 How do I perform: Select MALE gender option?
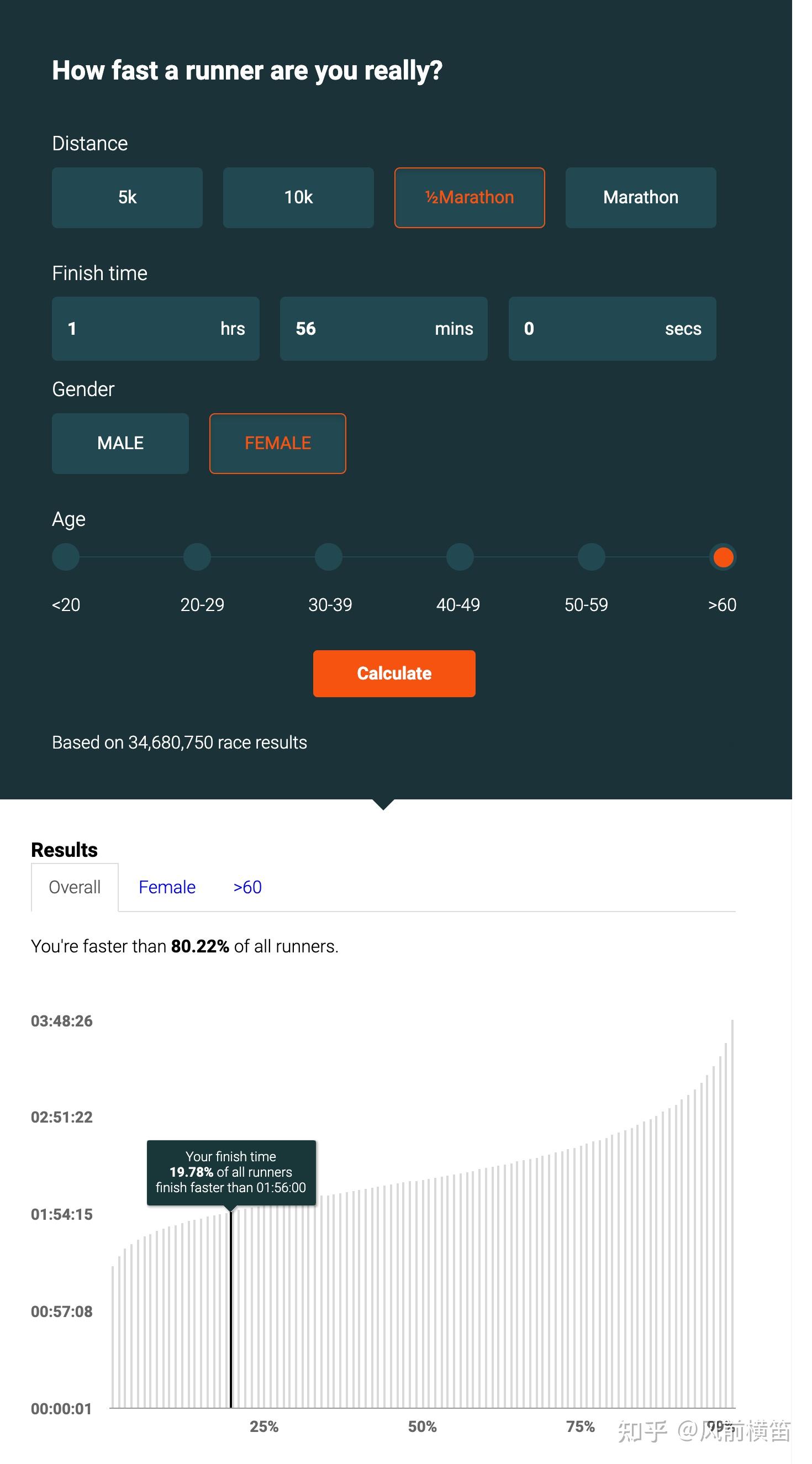click(120, 443)
